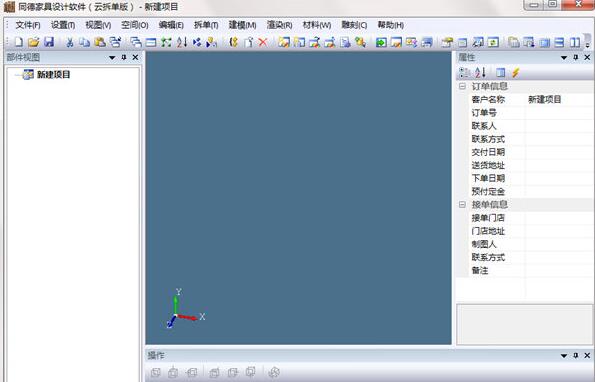
Task: Click the property pages icon in 属性 panel
Action: pos(501,72)
